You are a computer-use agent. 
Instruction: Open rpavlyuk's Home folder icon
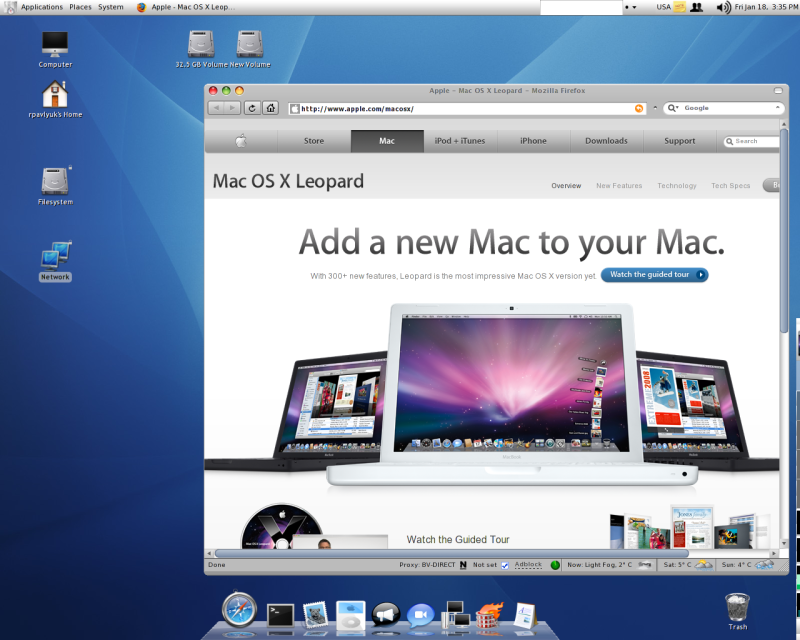click(55, 99)
